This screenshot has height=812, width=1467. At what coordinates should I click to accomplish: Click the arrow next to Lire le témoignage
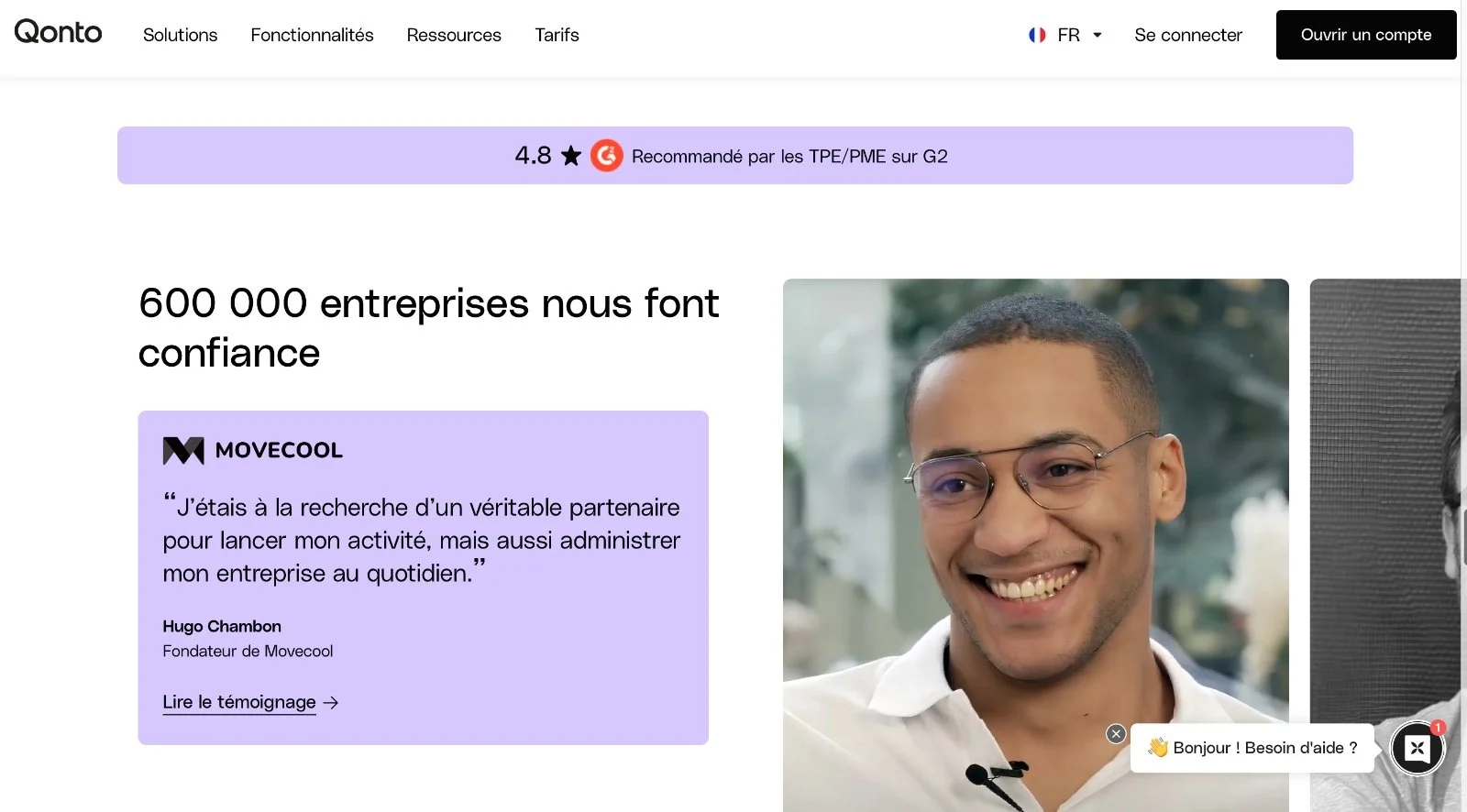(331, 703)
